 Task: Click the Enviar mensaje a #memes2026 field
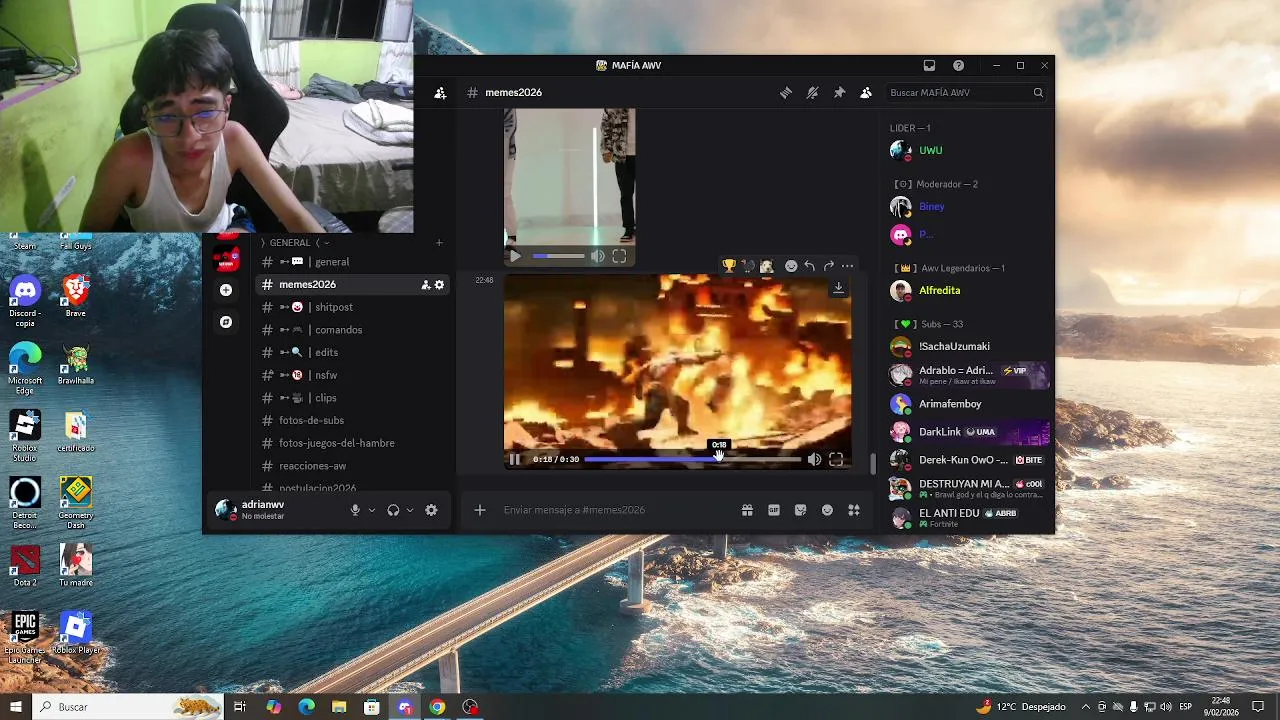(x=615, y=510)
